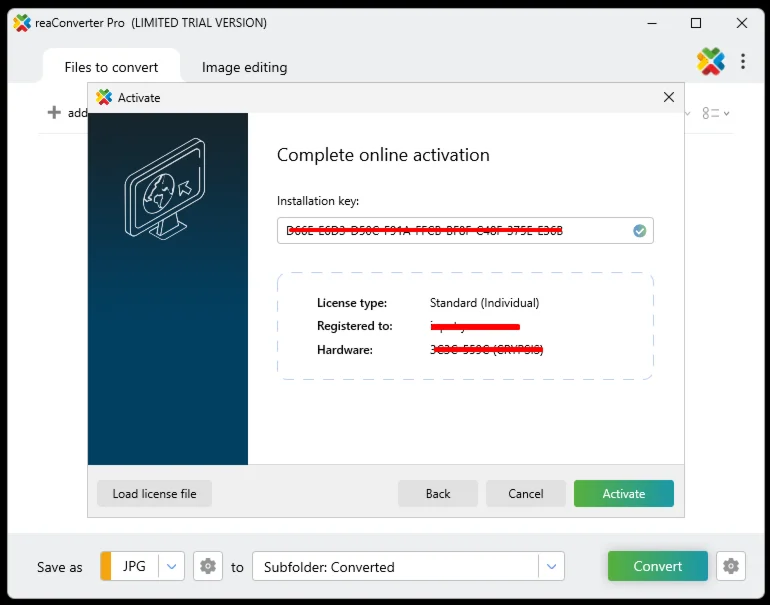The height and width of the screenshot is (605, 770).
Task: Maximize the reaConverter window
Action: tap(696, 23)
